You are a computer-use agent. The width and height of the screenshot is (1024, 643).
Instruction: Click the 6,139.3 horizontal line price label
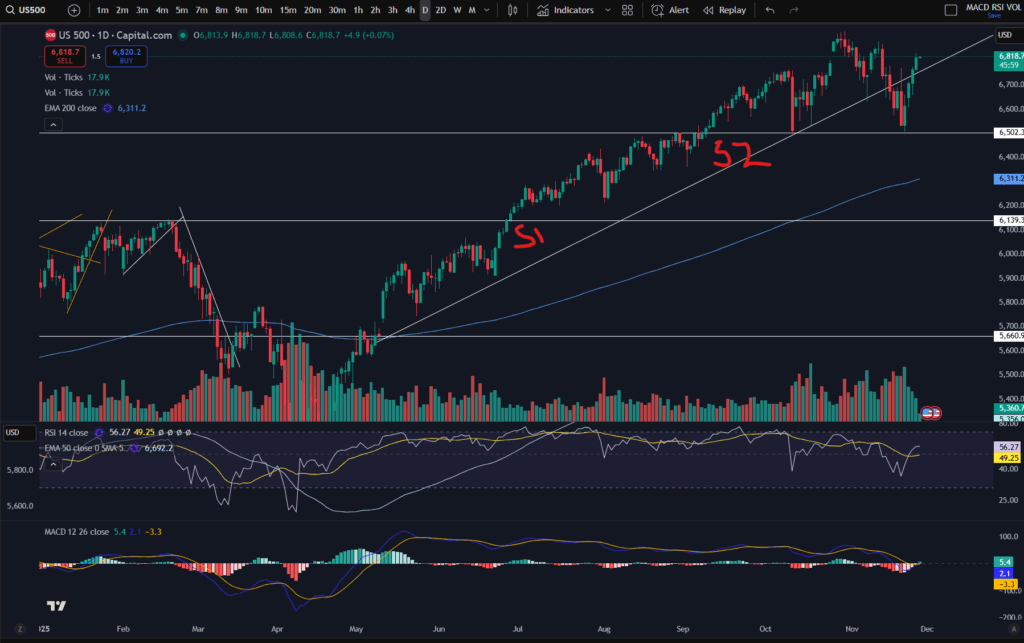coord(1008,221)
